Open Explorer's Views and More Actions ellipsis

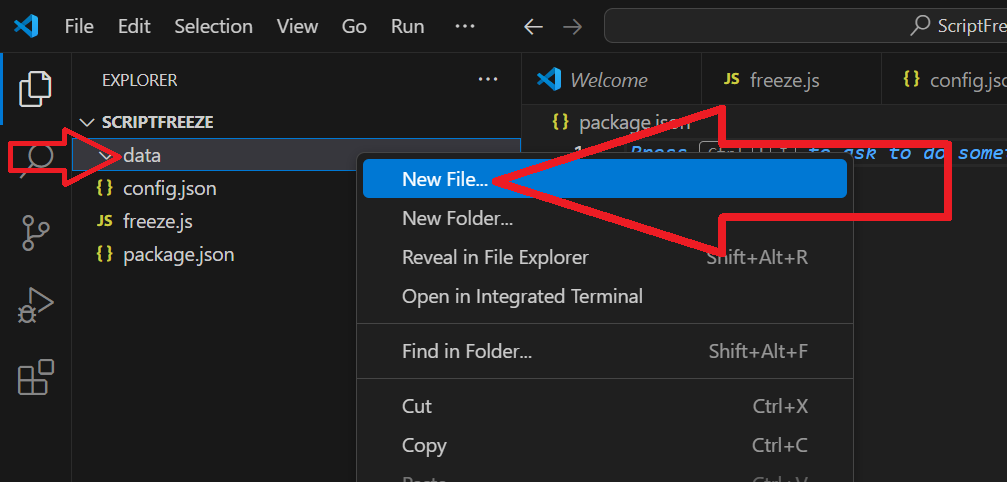(x=488, y=80)
